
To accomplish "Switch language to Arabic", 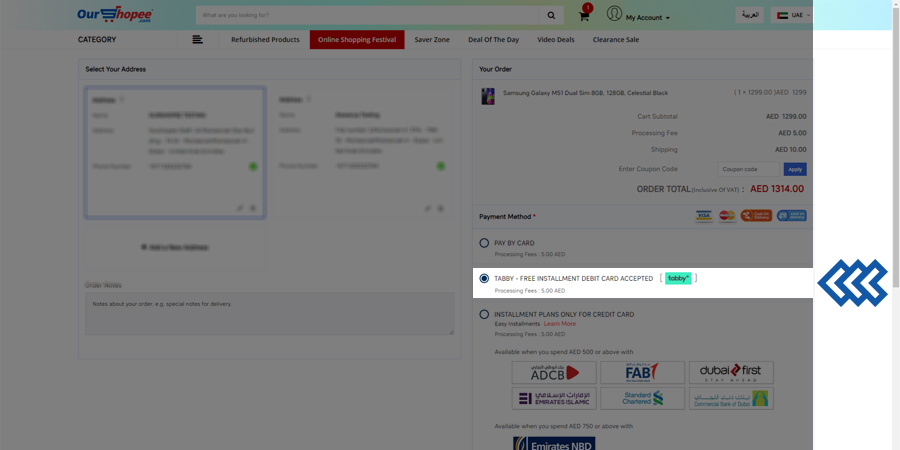I will (750, 15).
